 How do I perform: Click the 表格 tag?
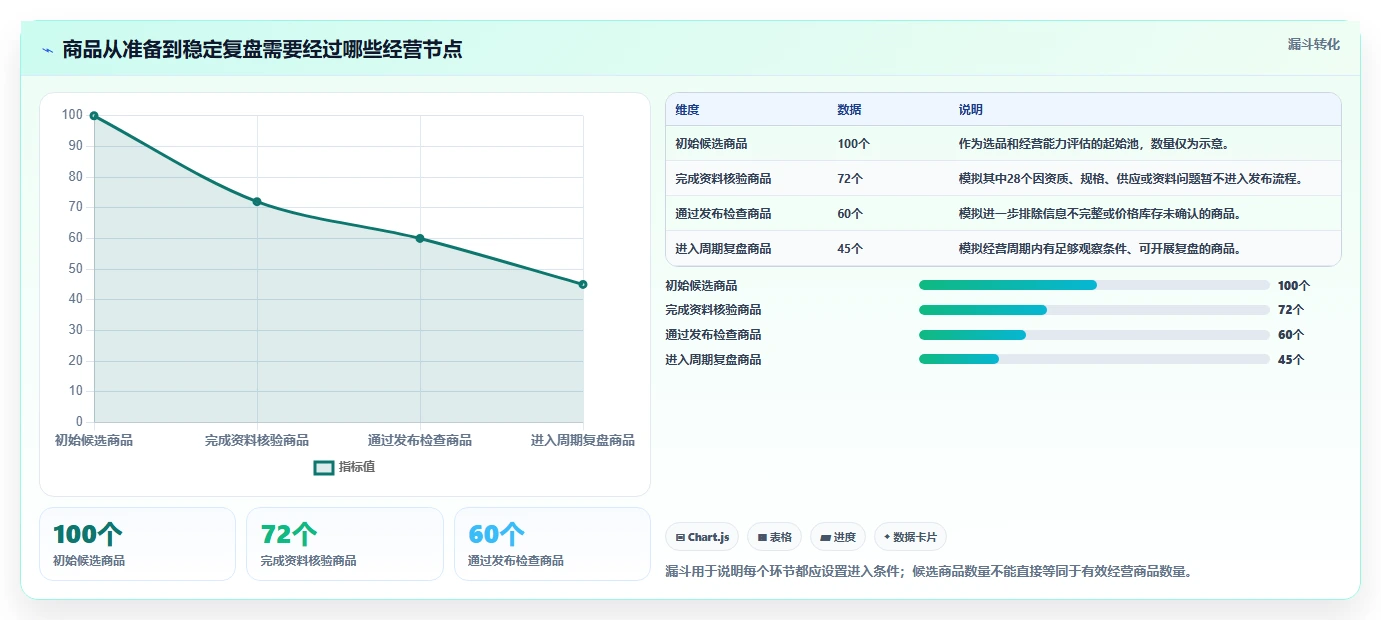[x=775, y=537]
